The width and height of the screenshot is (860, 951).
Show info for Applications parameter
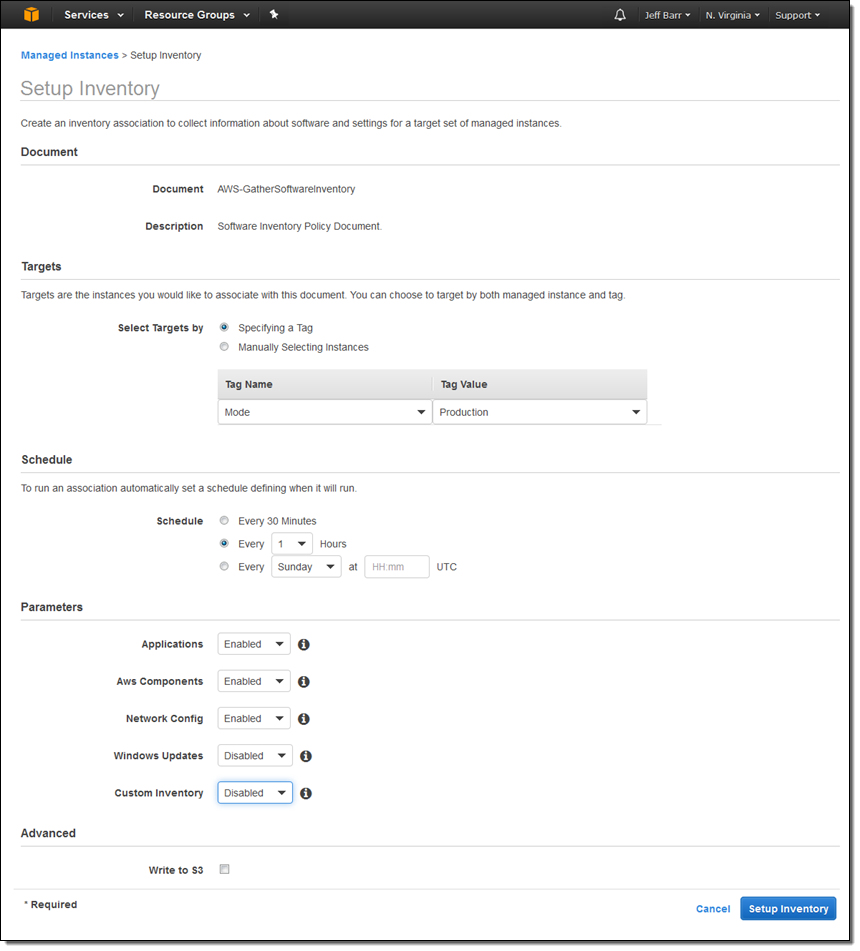pyautogui.click(x=304, y=645)
